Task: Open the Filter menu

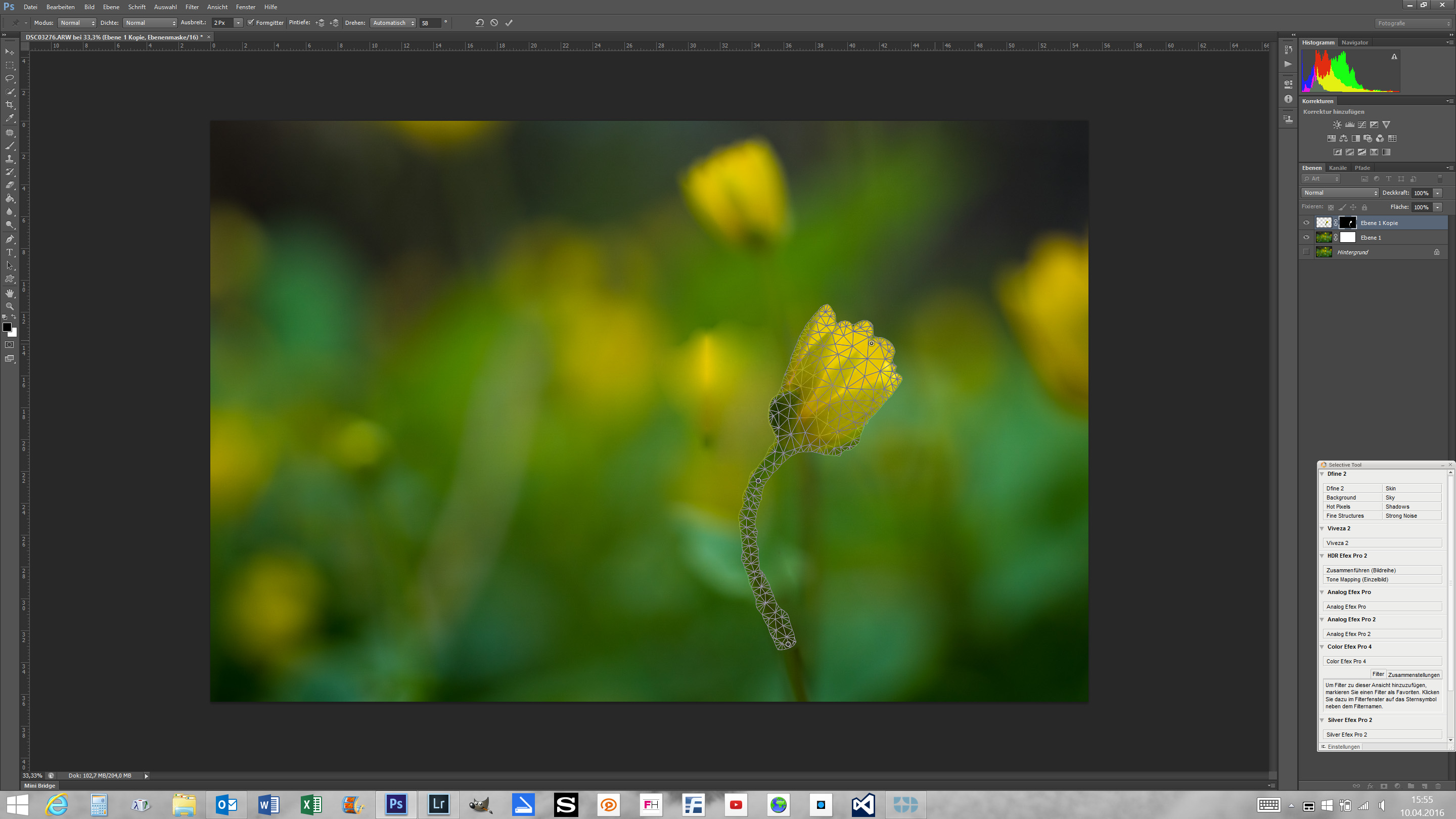Action: click(192, 7)
